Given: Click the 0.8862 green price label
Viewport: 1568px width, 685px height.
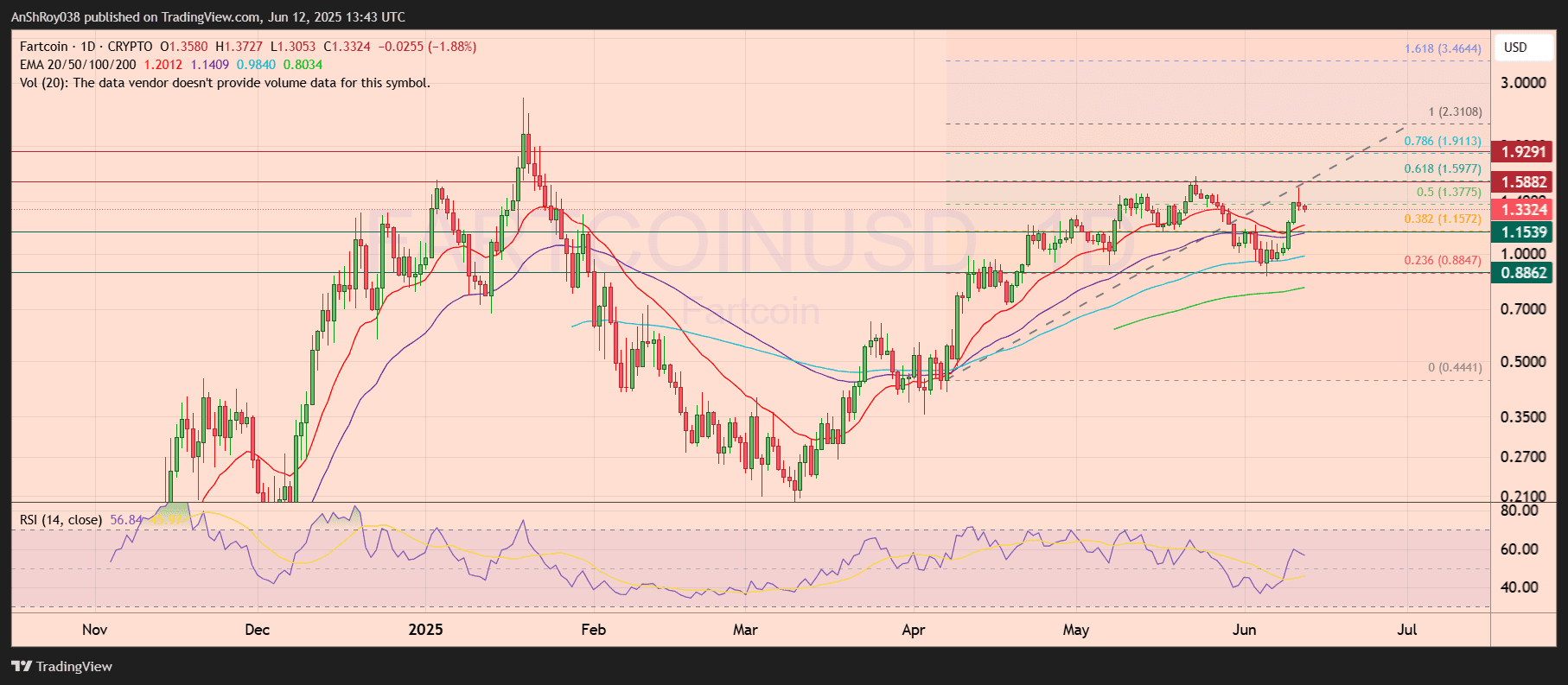Looking at the screenshot, I should (x=1523, y=273).
